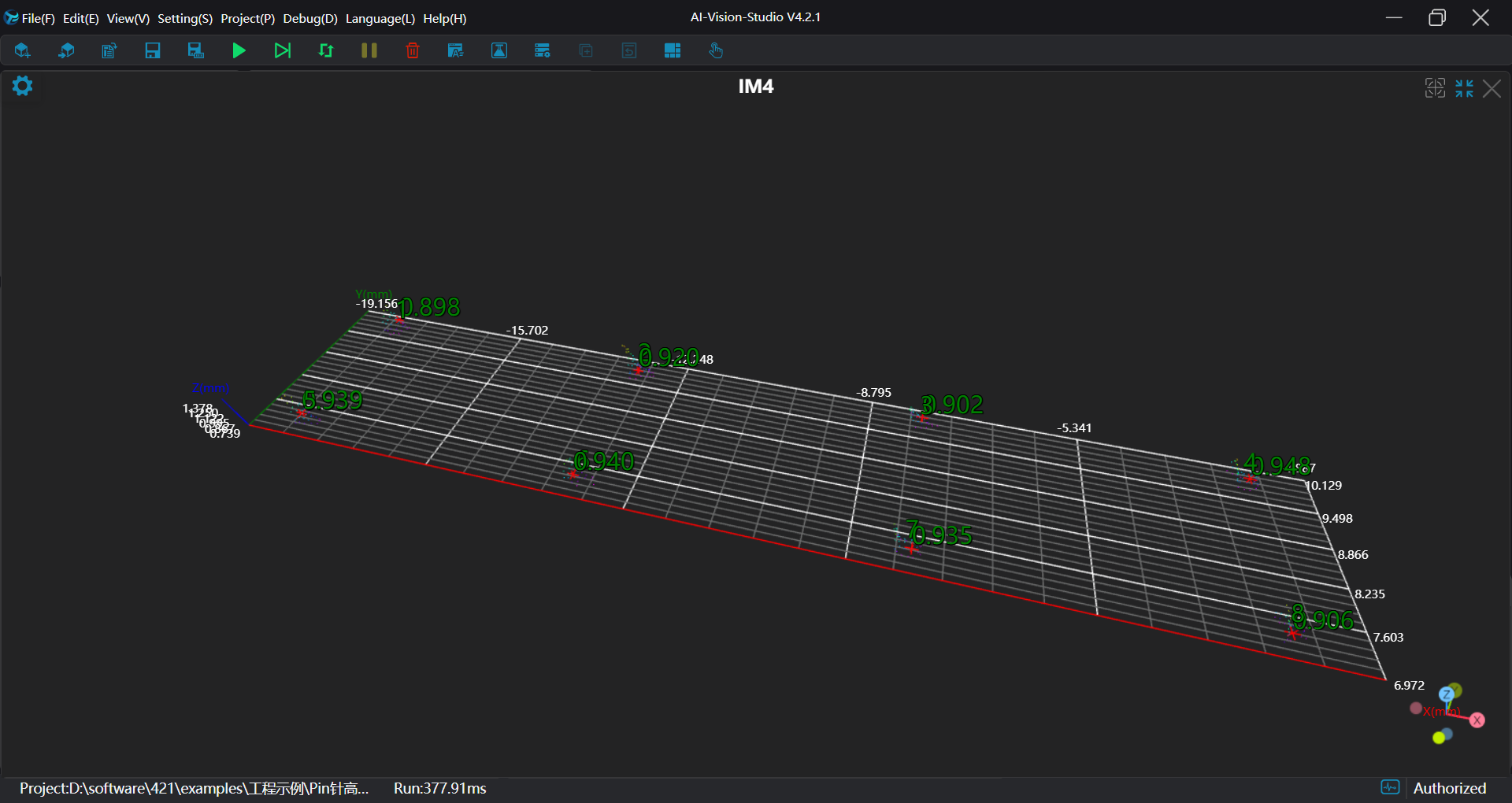The image size is (1512, 803).
Task: Click the pink X axis gizmo ball
Action: (1477, 720)
